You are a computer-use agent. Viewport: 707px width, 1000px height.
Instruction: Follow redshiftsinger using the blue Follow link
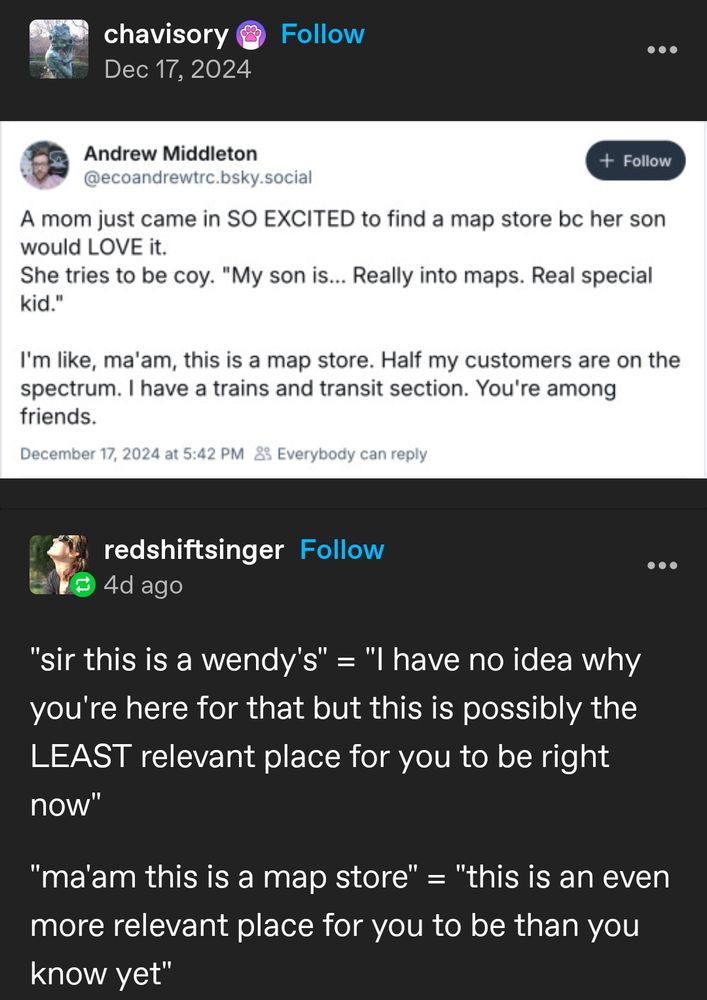[x=343, y=549]
